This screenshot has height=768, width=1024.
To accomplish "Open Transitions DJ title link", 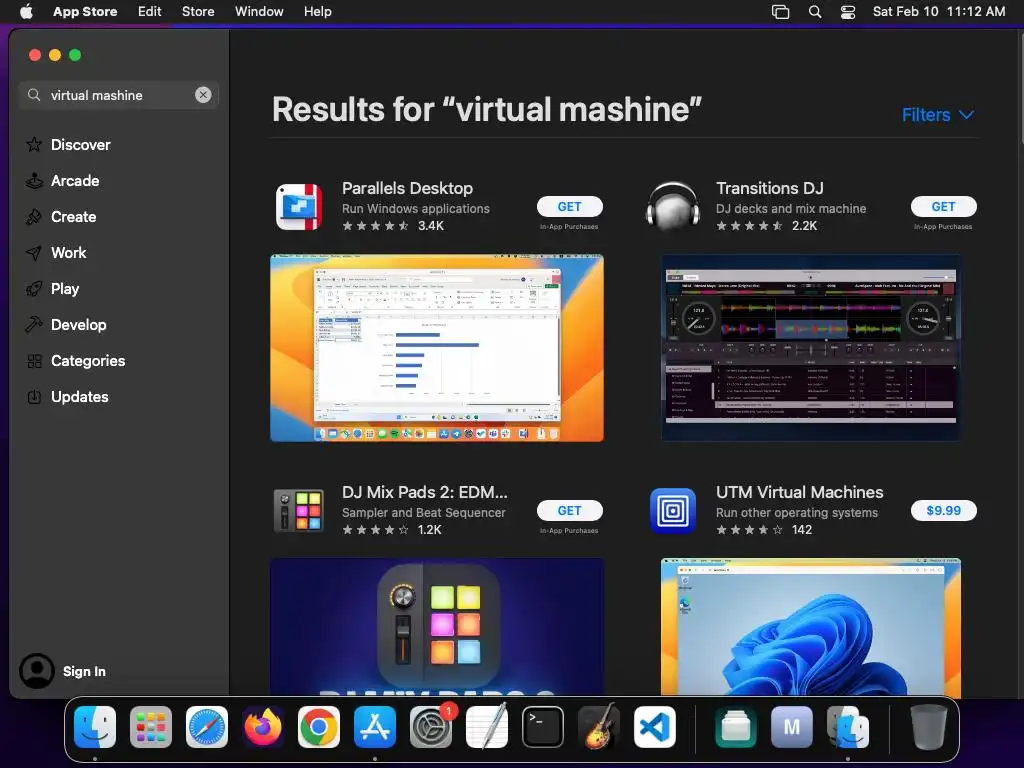I will click(x=769, y=188).
